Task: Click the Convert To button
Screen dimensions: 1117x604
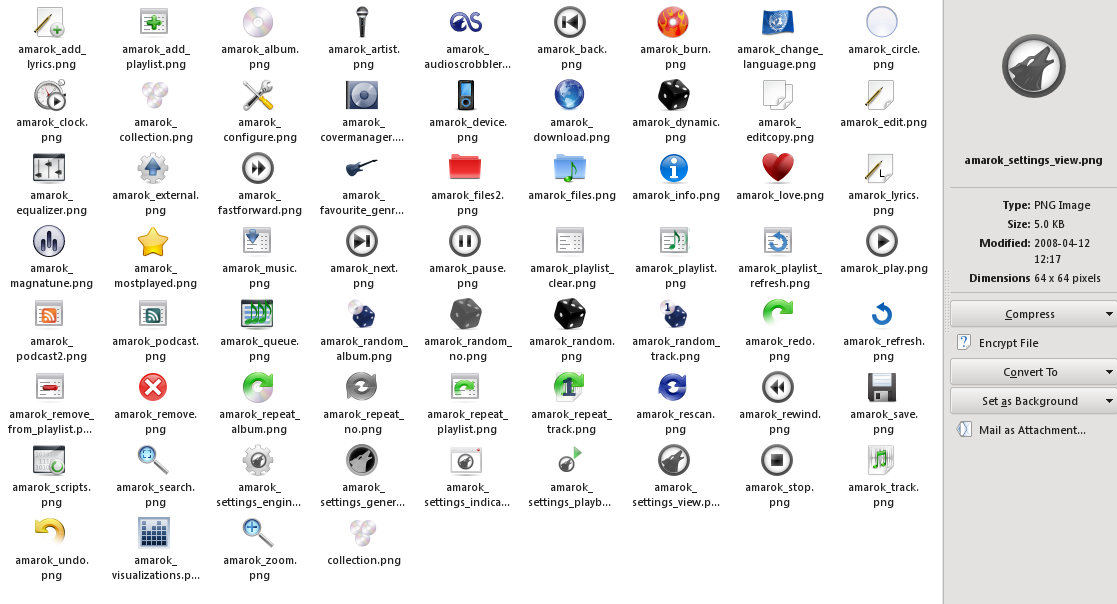Action: pos(1029,372)
